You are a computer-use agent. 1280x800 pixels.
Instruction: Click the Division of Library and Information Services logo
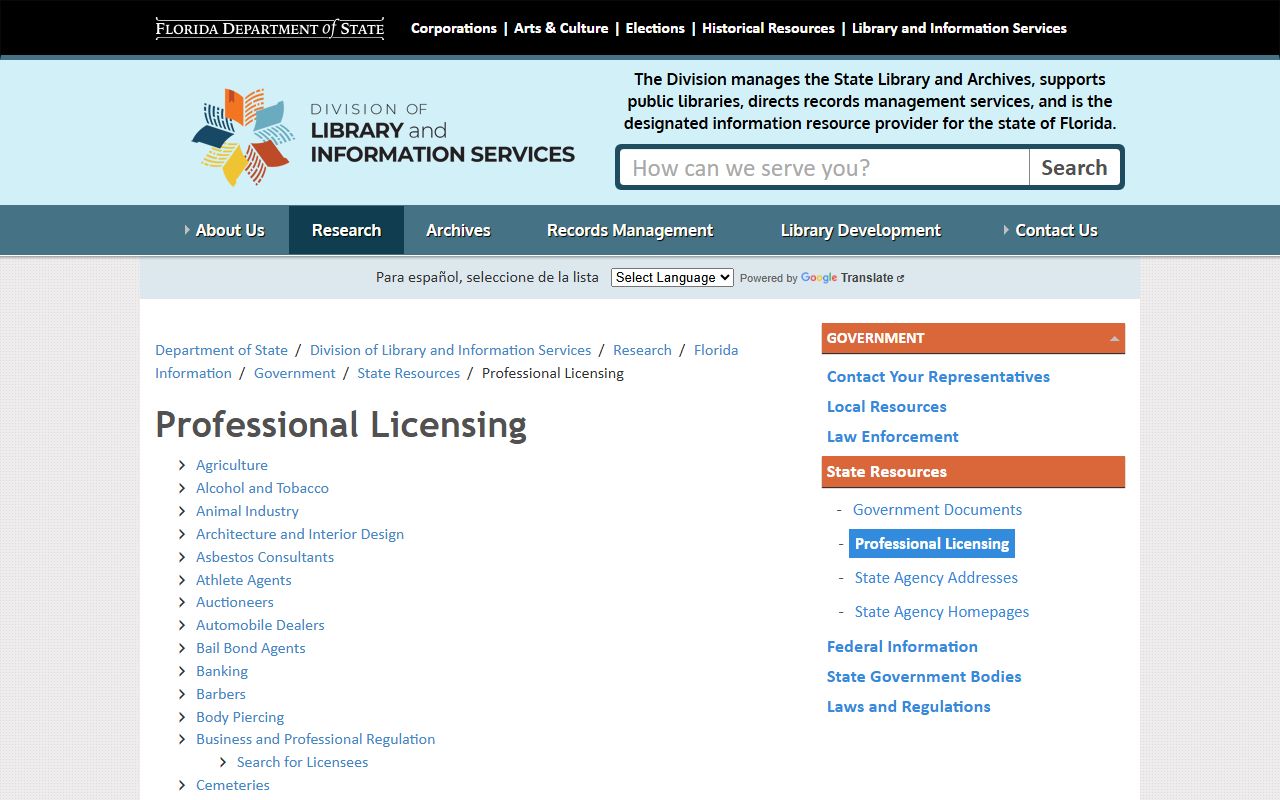click(x=383, y=137)
